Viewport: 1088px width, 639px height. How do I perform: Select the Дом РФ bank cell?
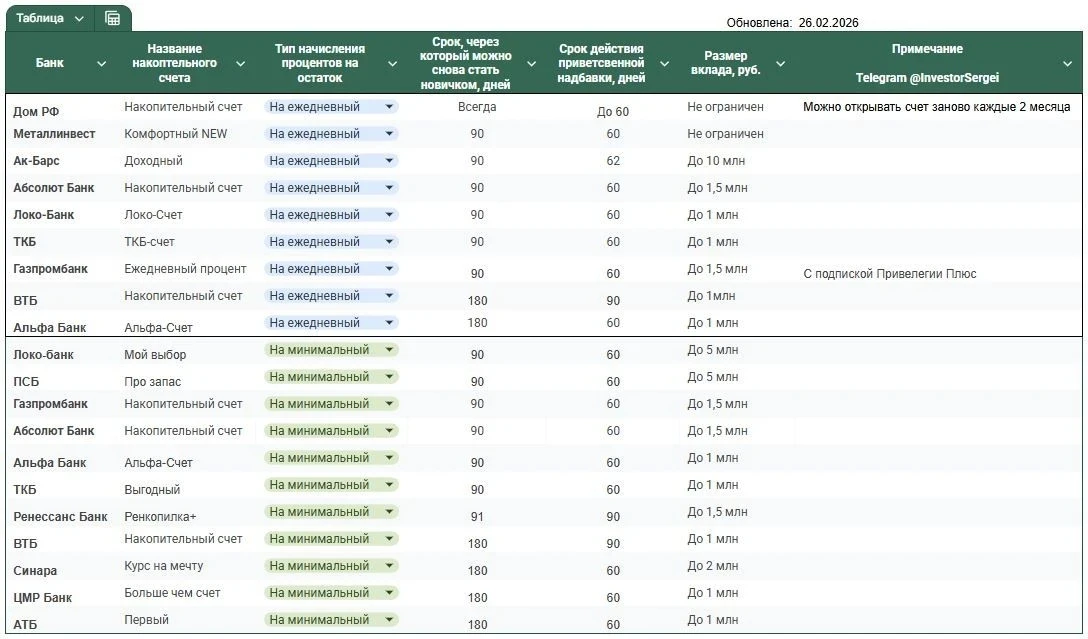click(36, 112)
